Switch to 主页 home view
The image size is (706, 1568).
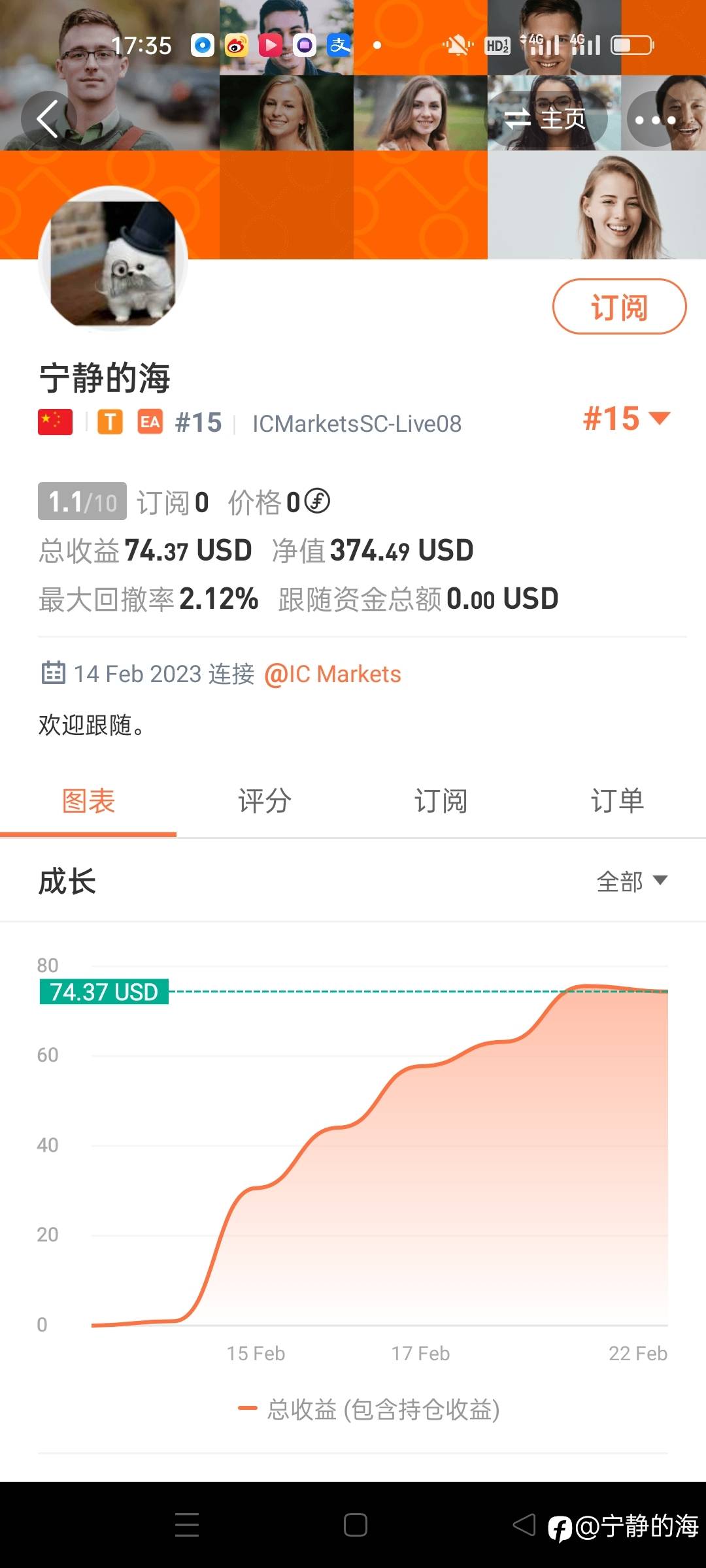click(546, 119)
